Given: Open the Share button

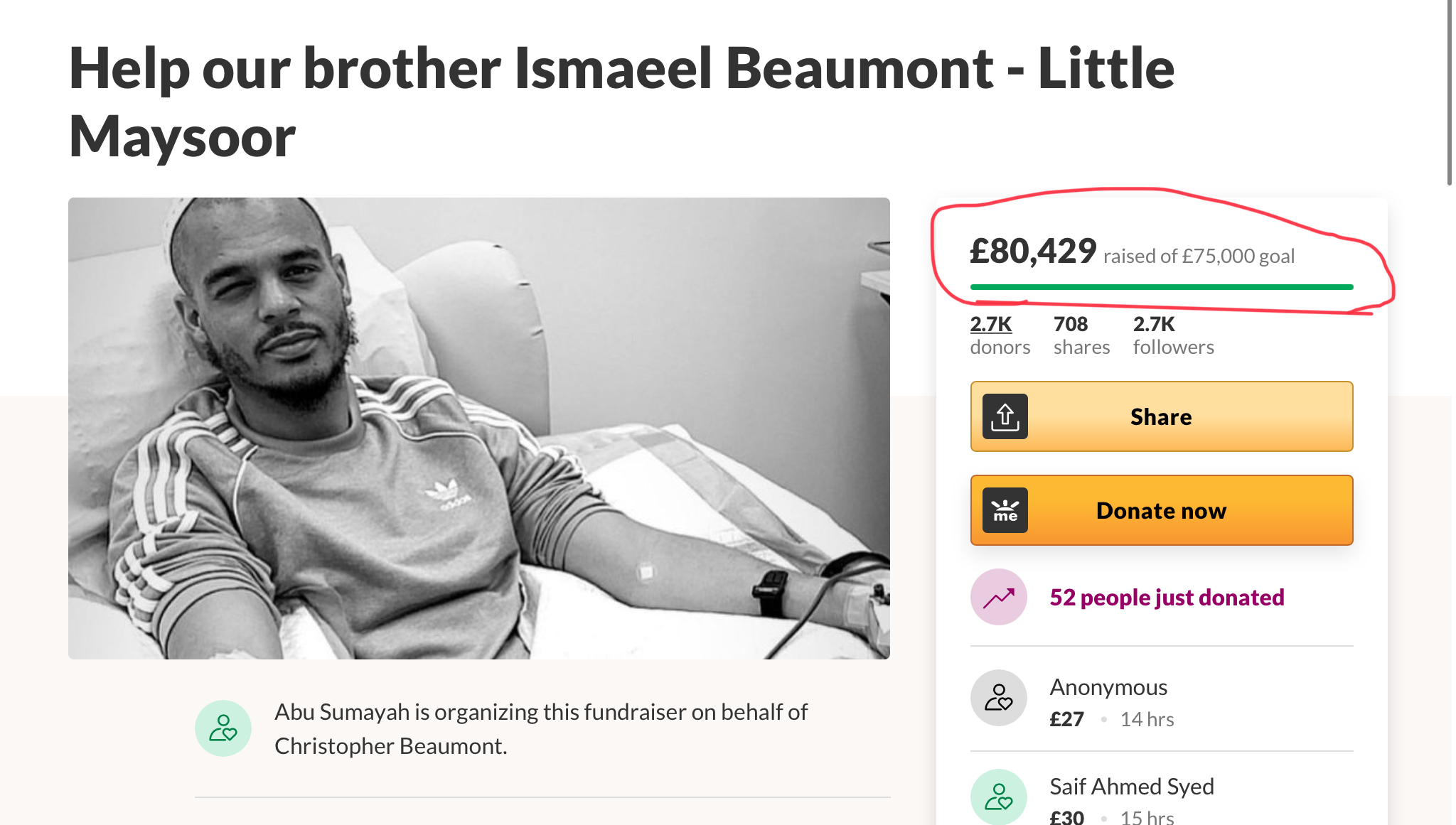Looking at the screenshot, I should pyautogui.click(x=1162, y=416).
